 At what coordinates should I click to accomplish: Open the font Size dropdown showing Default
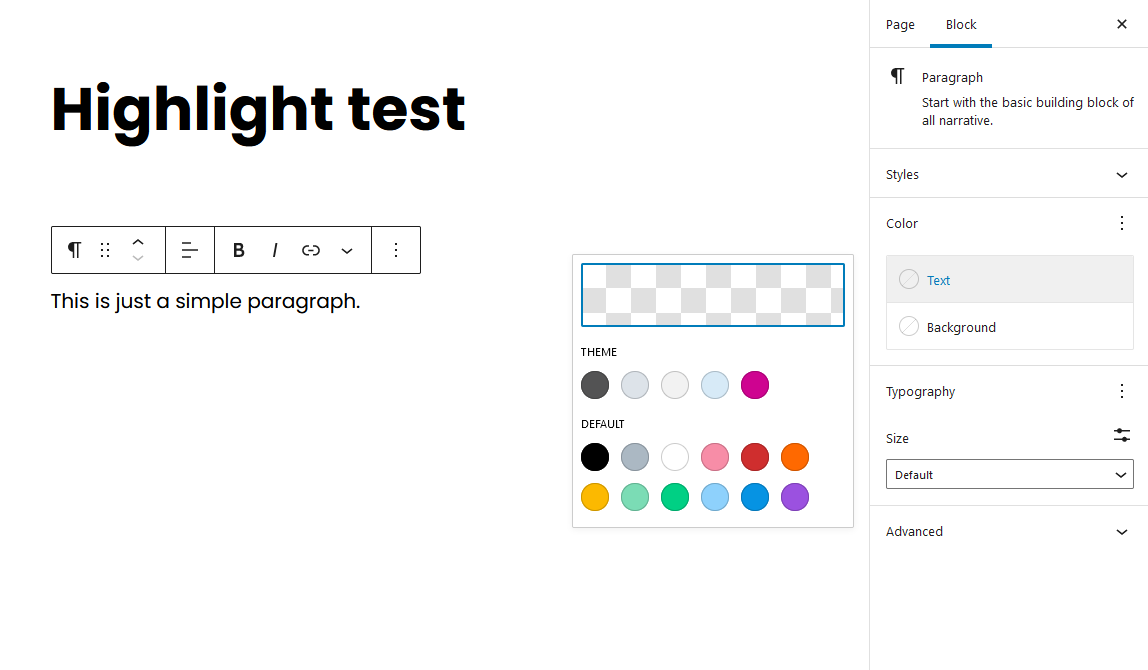[x=1009, y=474]
